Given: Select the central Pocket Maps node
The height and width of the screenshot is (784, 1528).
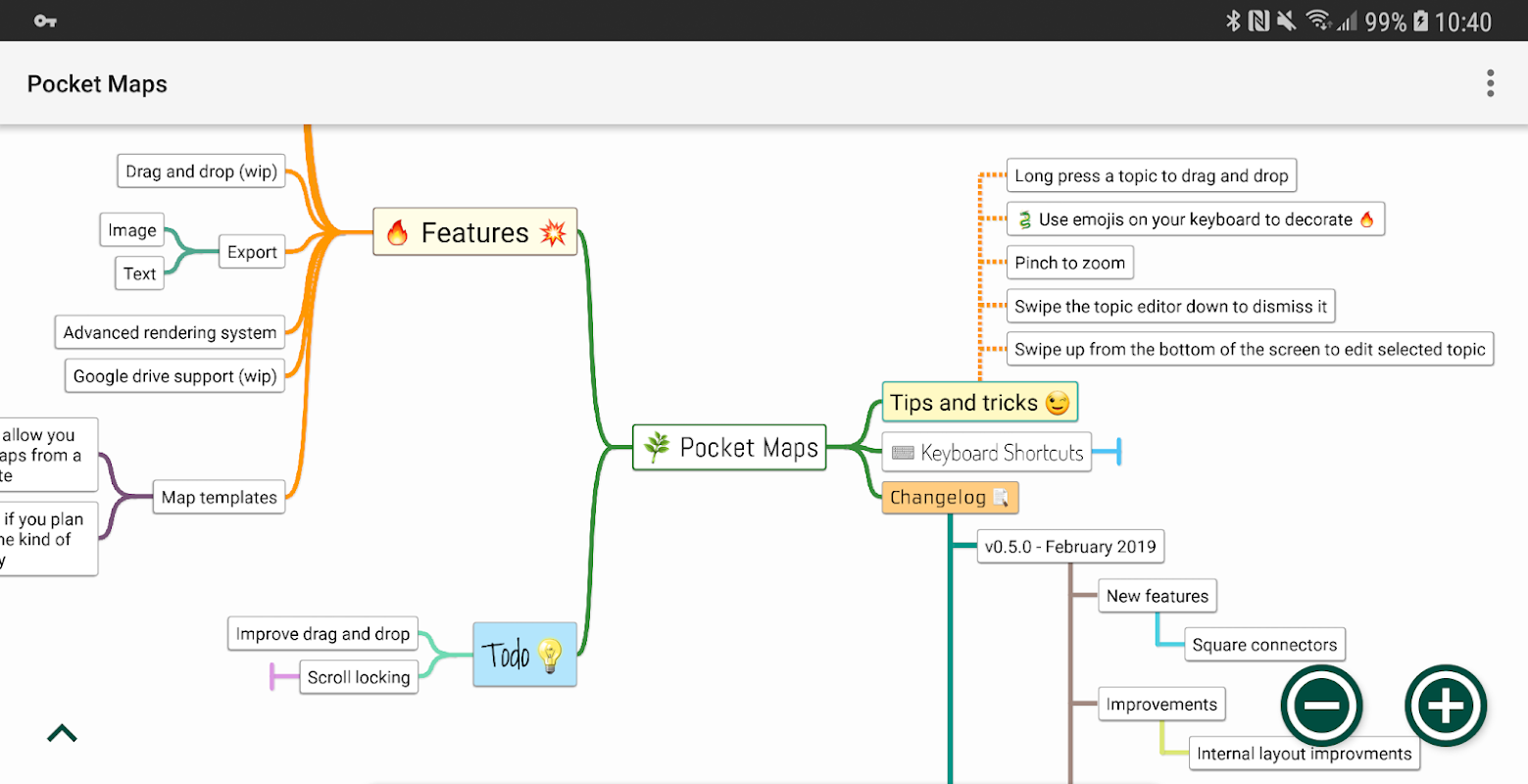Looking at the screenshot, I should coord(729,448).
